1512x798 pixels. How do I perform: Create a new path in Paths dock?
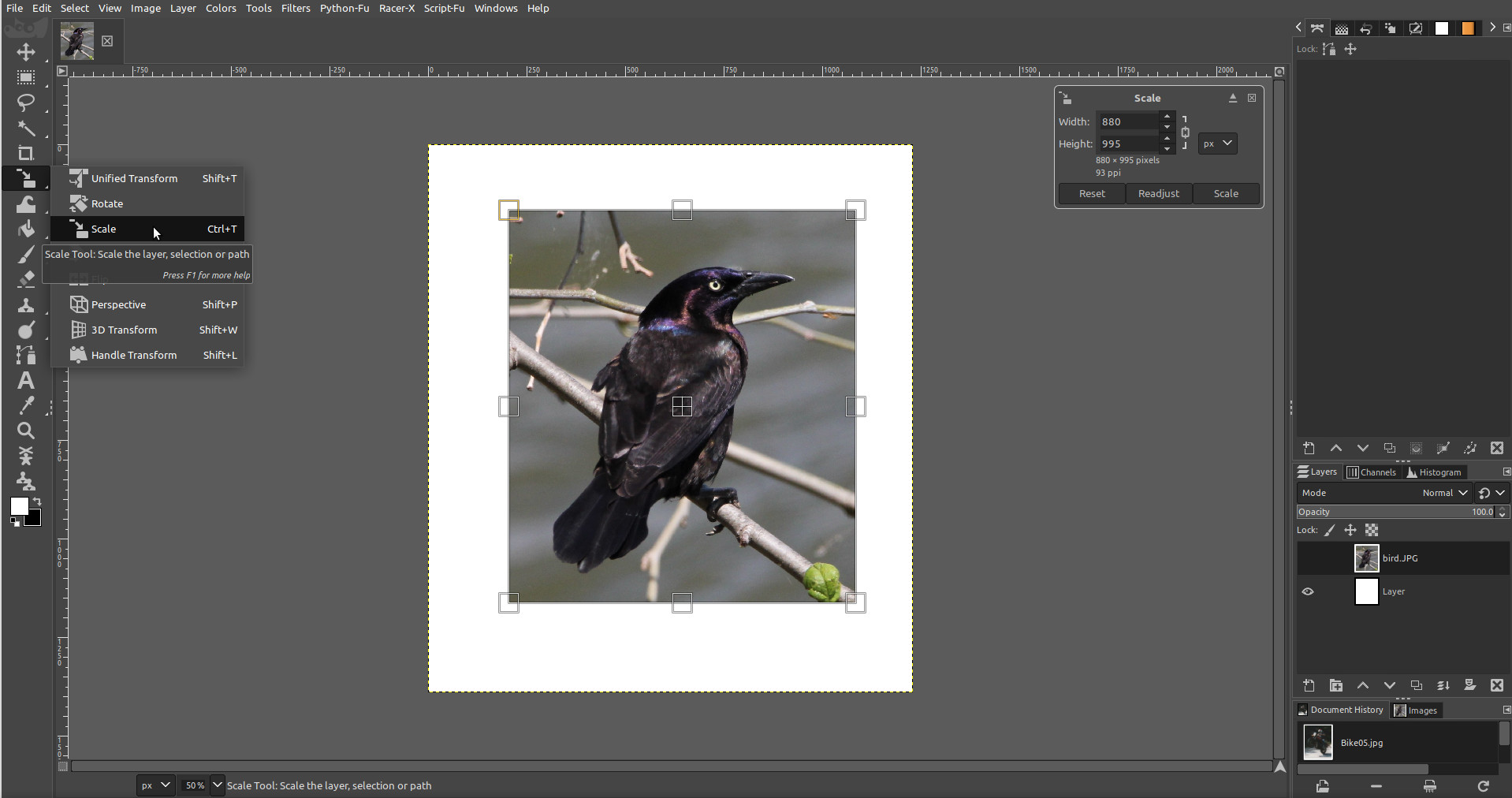tap(1309, 448)
